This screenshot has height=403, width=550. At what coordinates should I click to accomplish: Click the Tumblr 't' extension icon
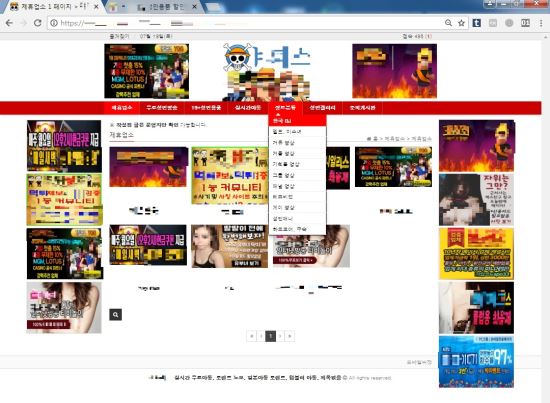476,23
